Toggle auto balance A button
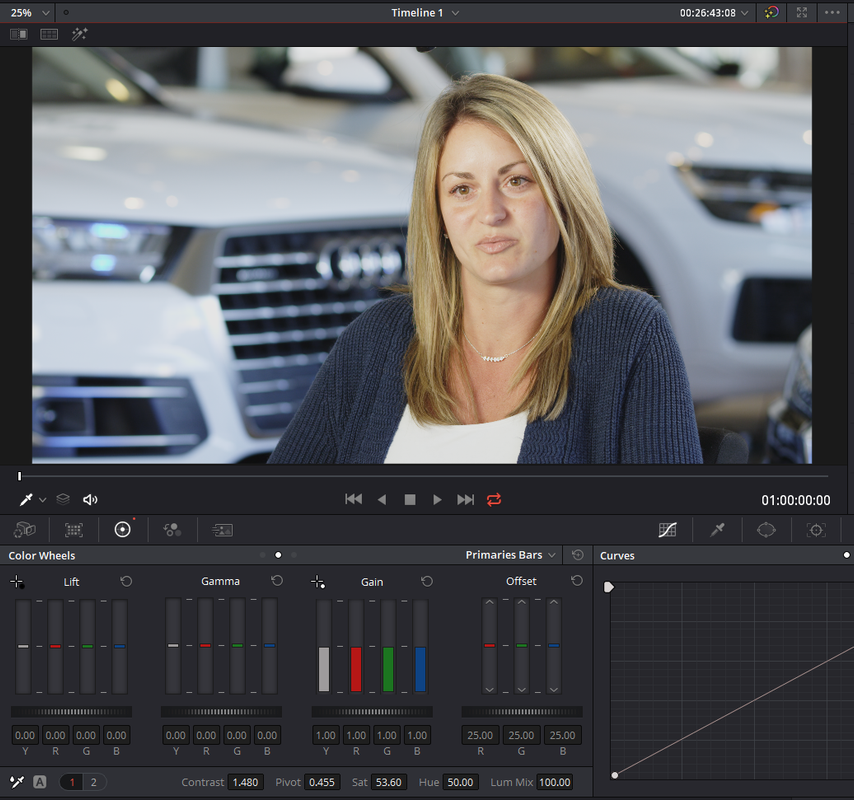Viewport: 854px width, 800px height. (39, 782)
